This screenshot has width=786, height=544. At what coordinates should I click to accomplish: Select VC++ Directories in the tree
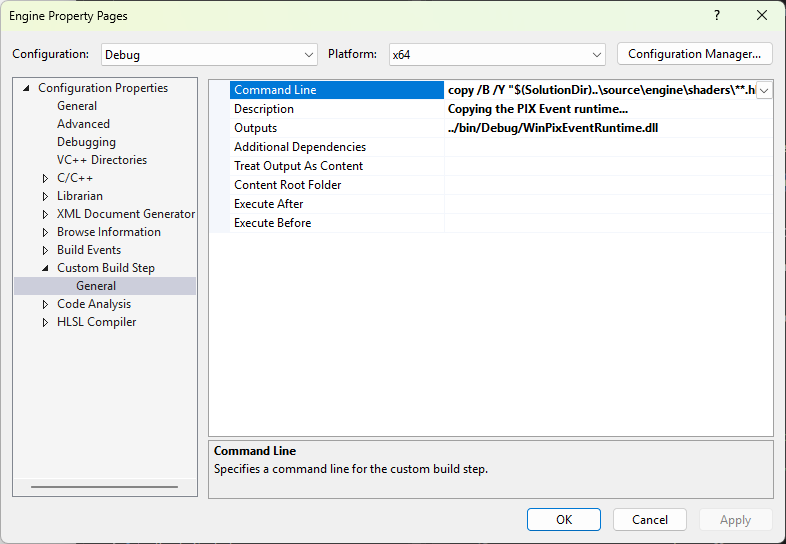(101, 160)
